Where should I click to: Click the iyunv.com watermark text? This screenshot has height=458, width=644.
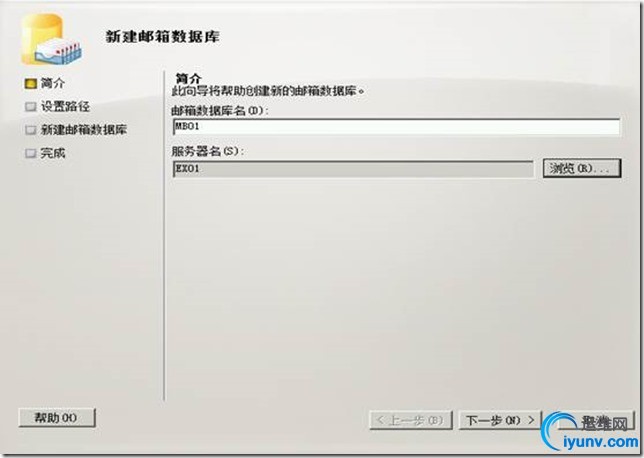pyautogui.click(x=601, y=442)
